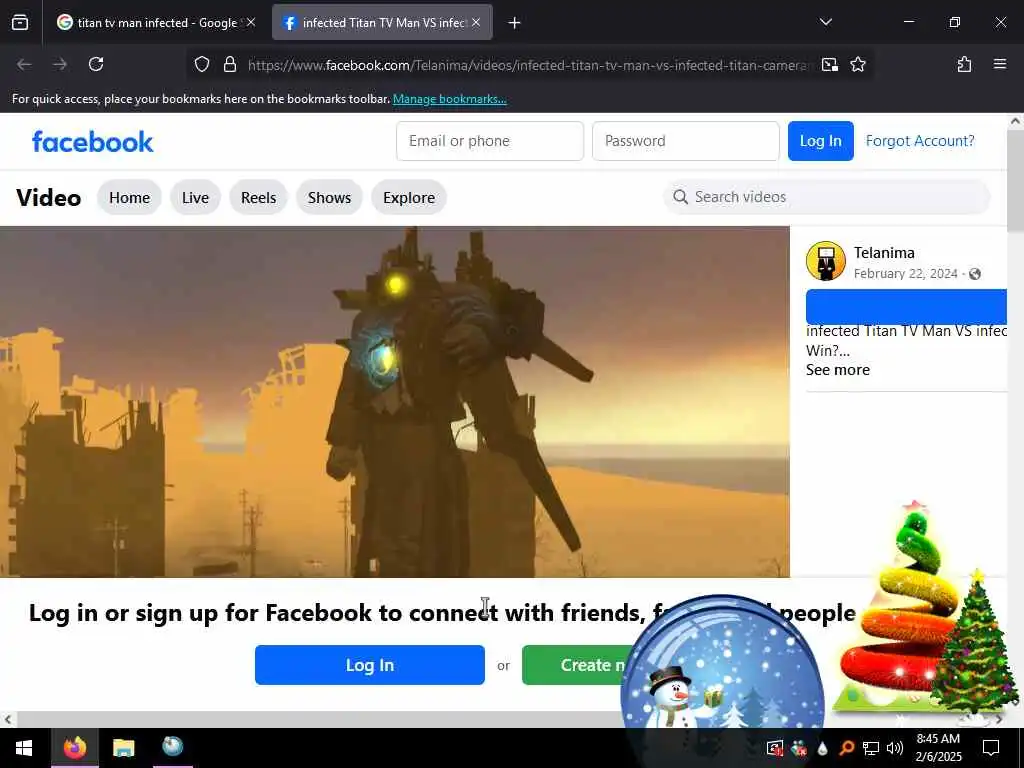The image size is (1024, 768).
Task: Go back to previous page
Action: (x=24, y=64)
